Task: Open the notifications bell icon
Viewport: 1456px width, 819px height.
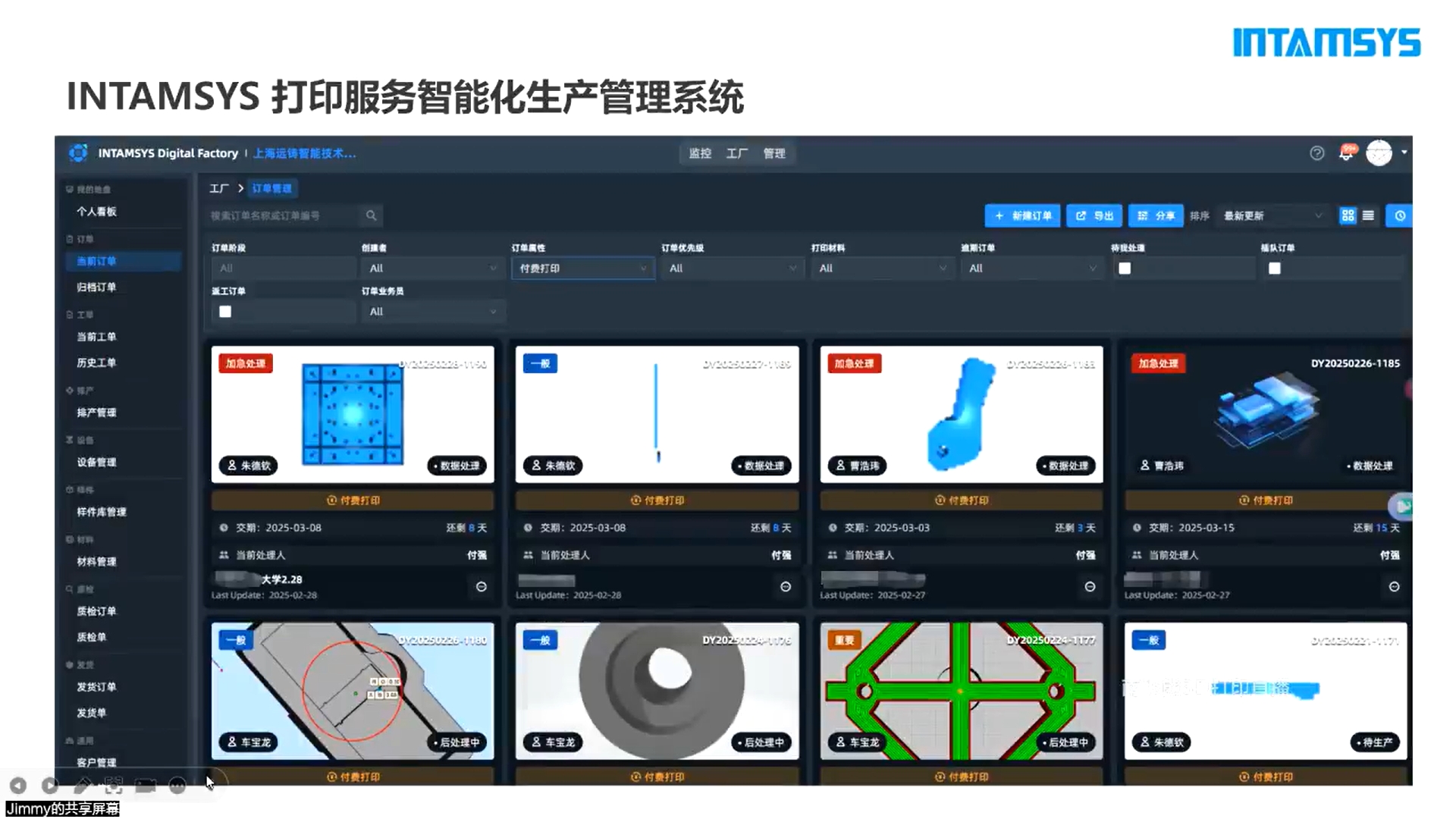Action: click(x=1346, y=153)
